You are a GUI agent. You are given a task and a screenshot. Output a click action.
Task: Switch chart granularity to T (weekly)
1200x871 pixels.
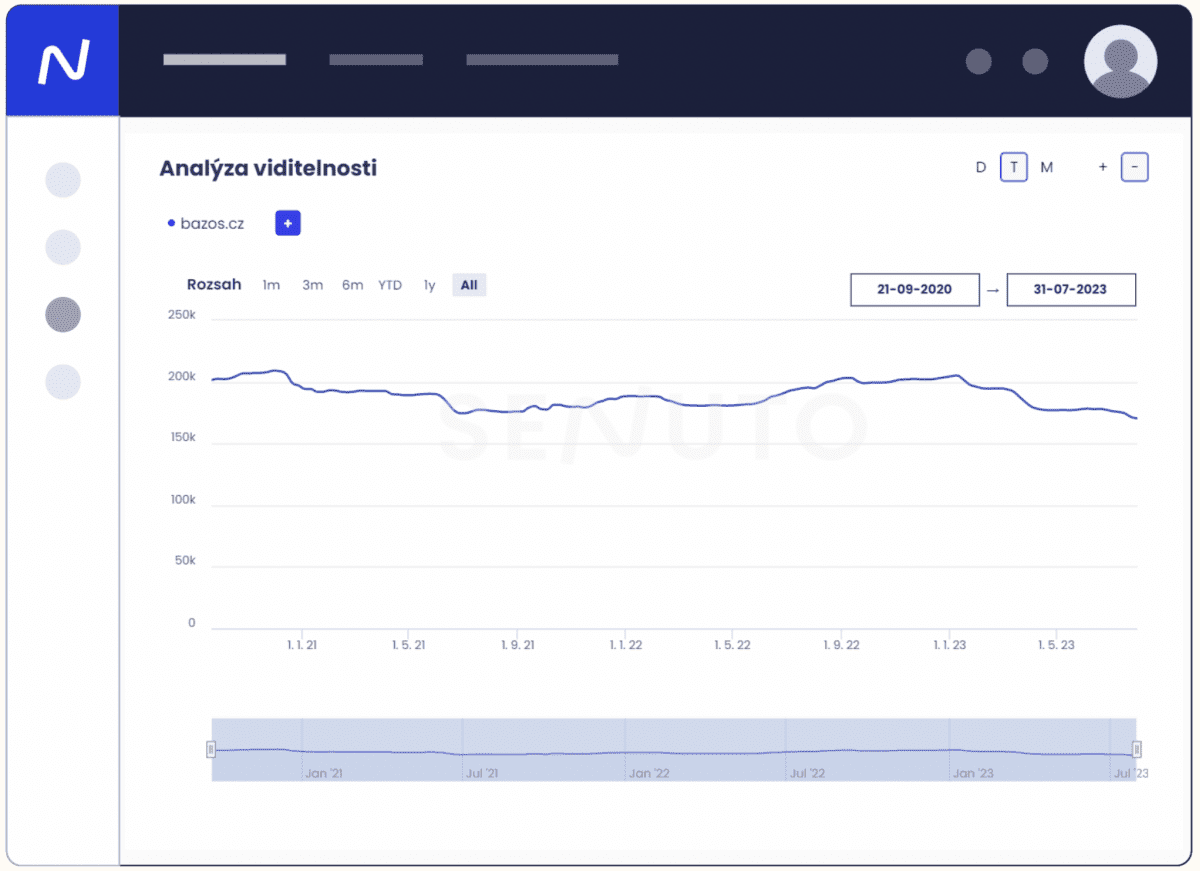(1014, 167)
